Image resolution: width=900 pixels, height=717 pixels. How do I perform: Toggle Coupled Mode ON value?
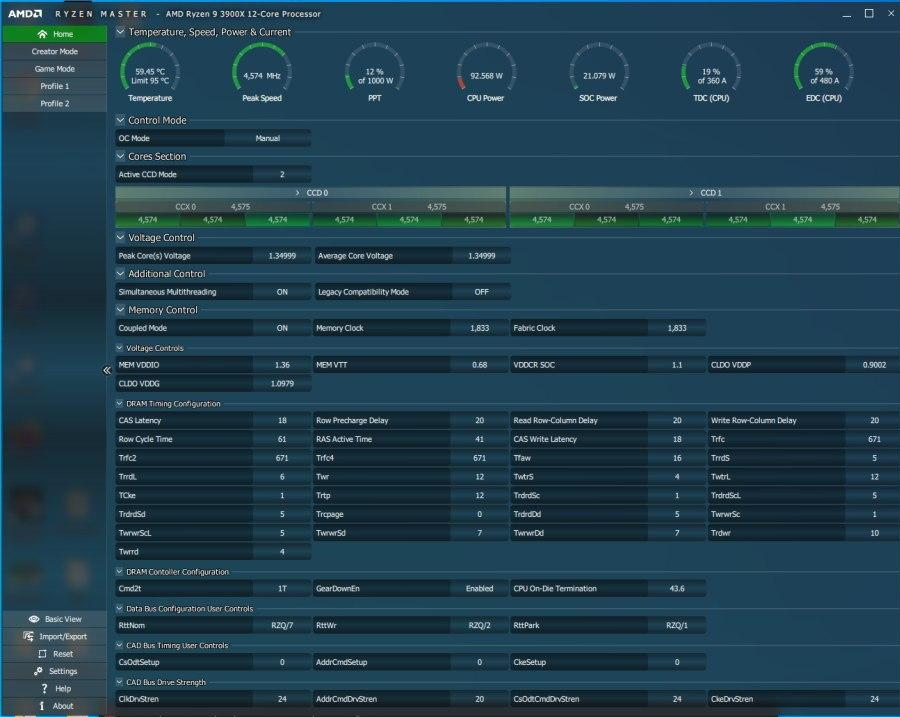282,328
